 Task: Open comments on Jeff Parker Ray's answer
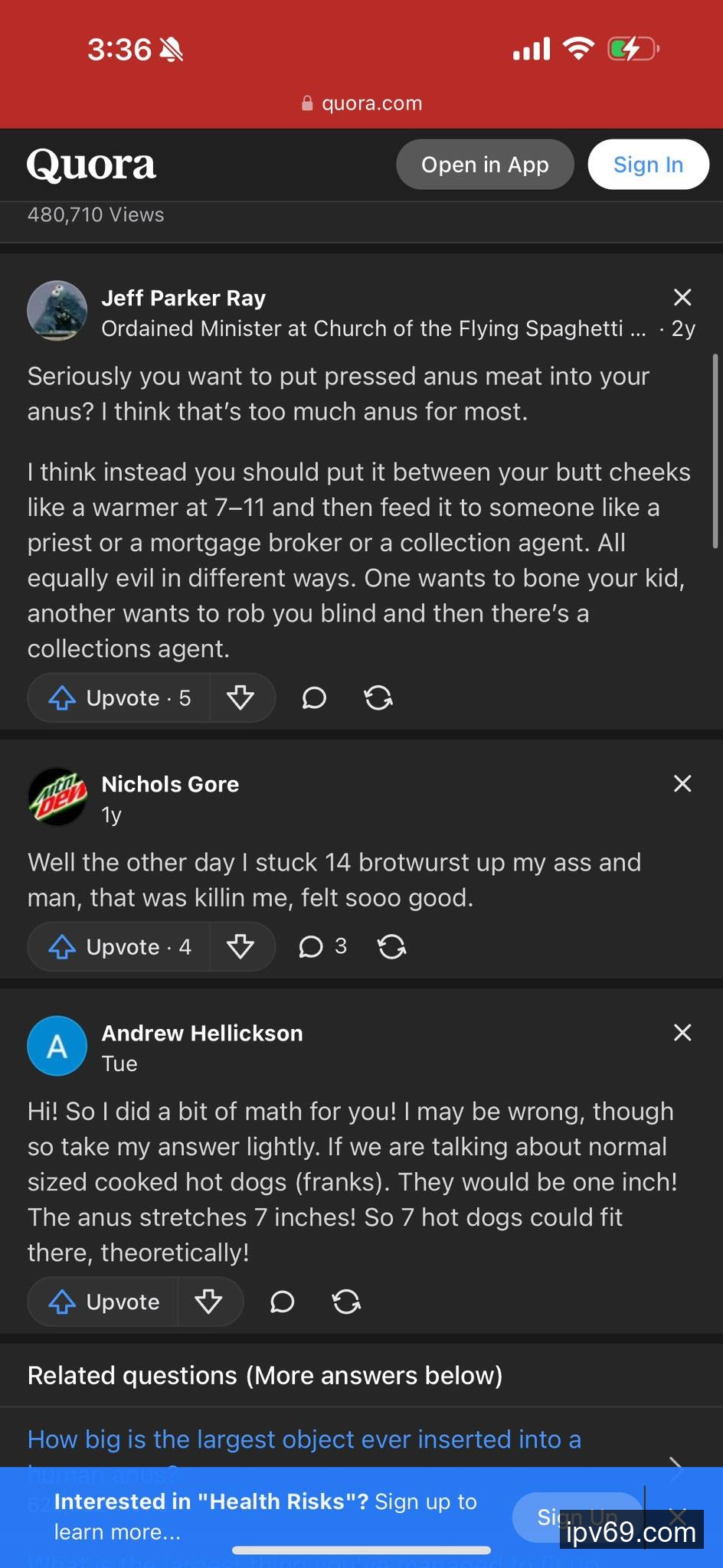pos(314,698)
